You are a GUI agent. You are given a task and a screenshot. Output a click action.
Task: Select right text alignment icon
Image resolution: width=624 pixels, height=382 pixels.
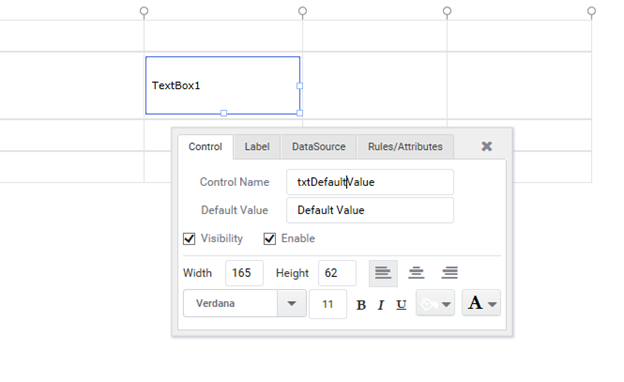[x=450, y=273]
